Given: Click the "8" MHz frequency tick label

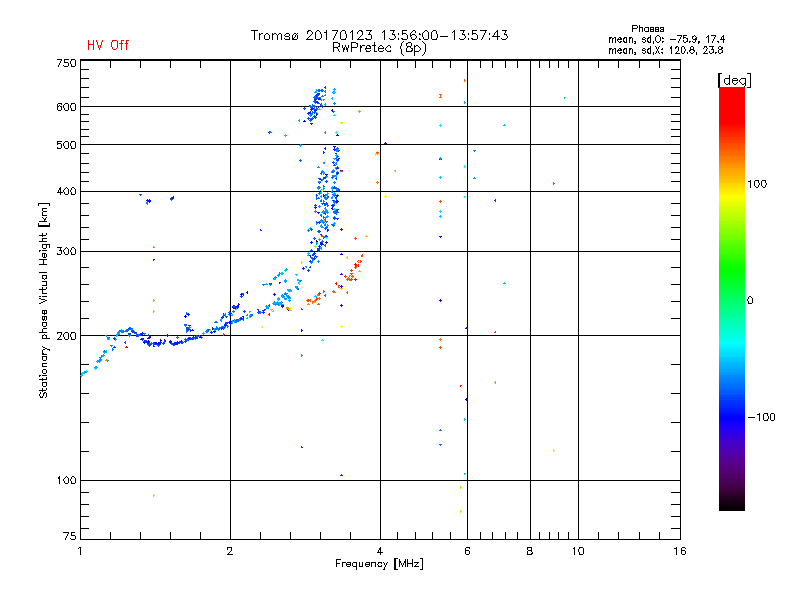Looking at the screenshot, I should (530, 551).
